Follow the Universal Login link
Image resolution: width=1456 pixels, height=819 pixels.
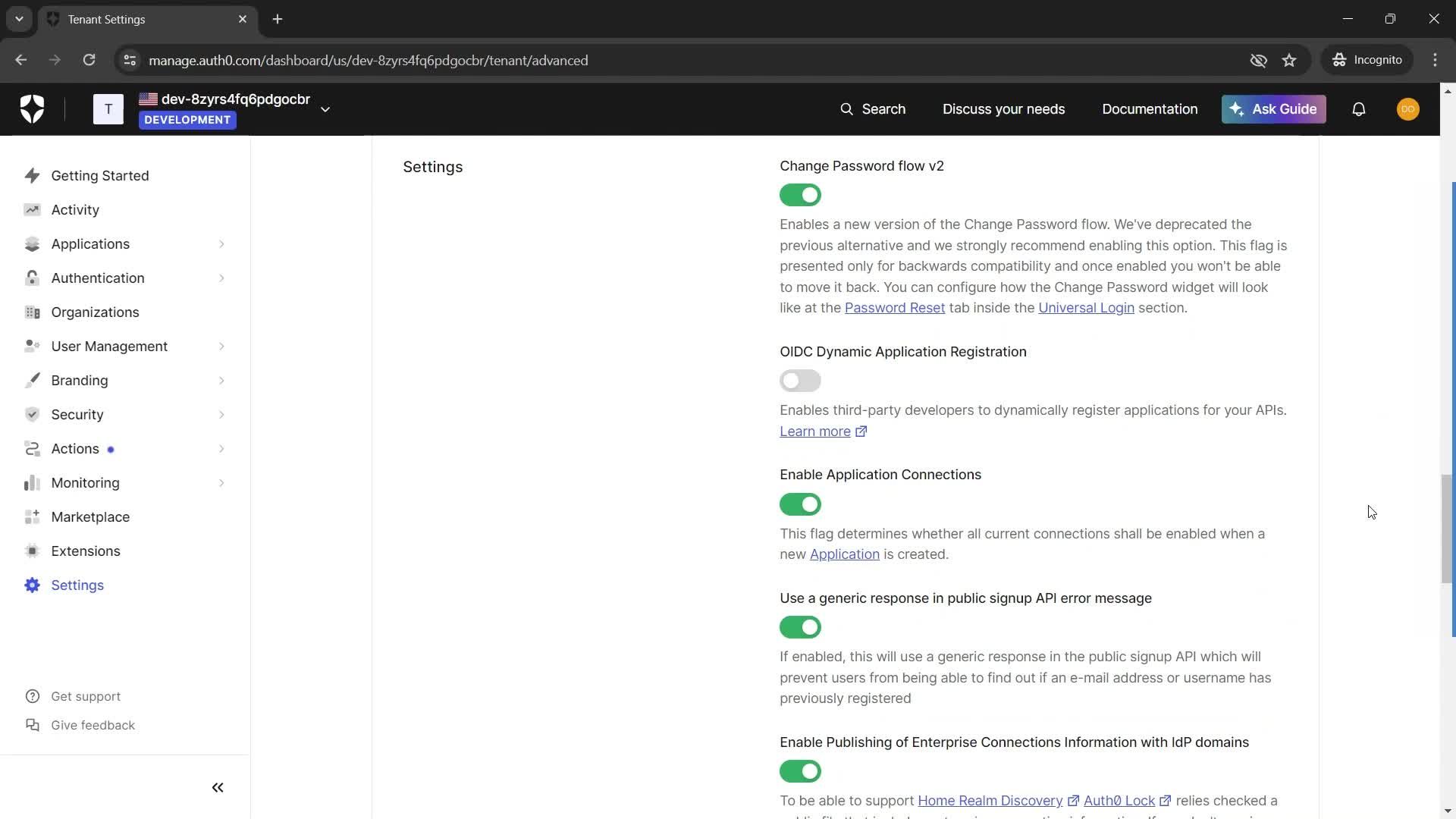click(1086, 308)
